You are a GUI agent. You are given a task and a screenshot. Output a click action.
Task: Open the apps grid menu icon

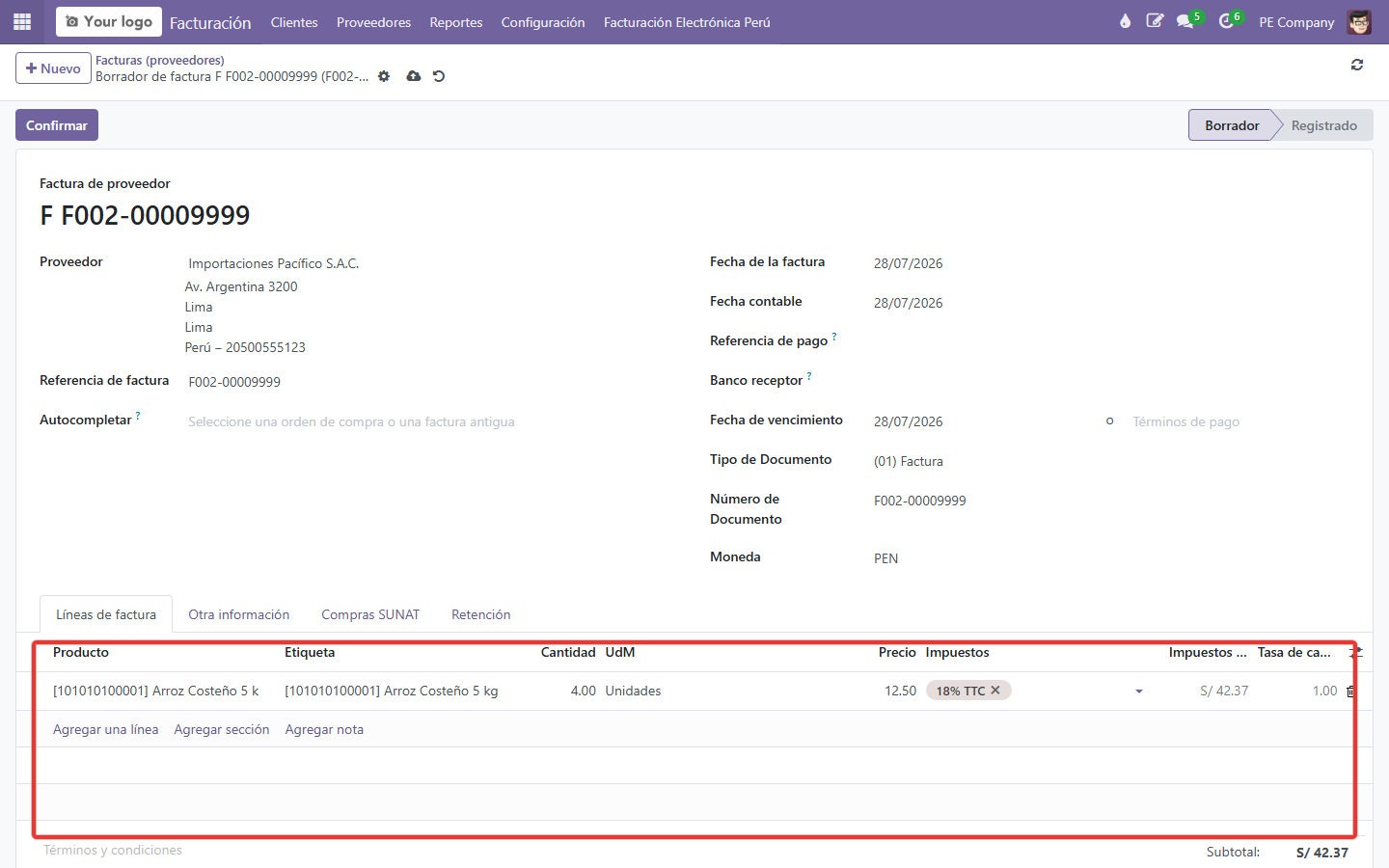click(x=22, y=21)
